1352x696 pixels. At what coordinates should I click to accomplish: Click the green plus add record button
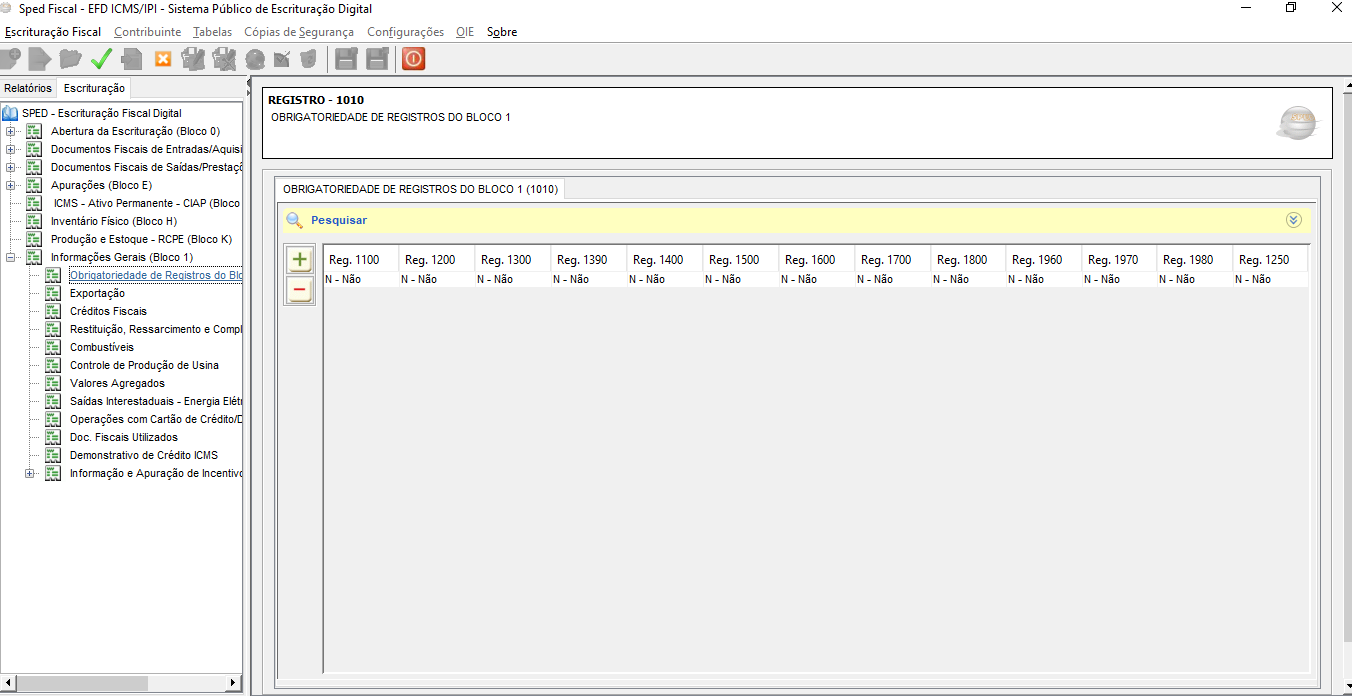pos(300,260)
